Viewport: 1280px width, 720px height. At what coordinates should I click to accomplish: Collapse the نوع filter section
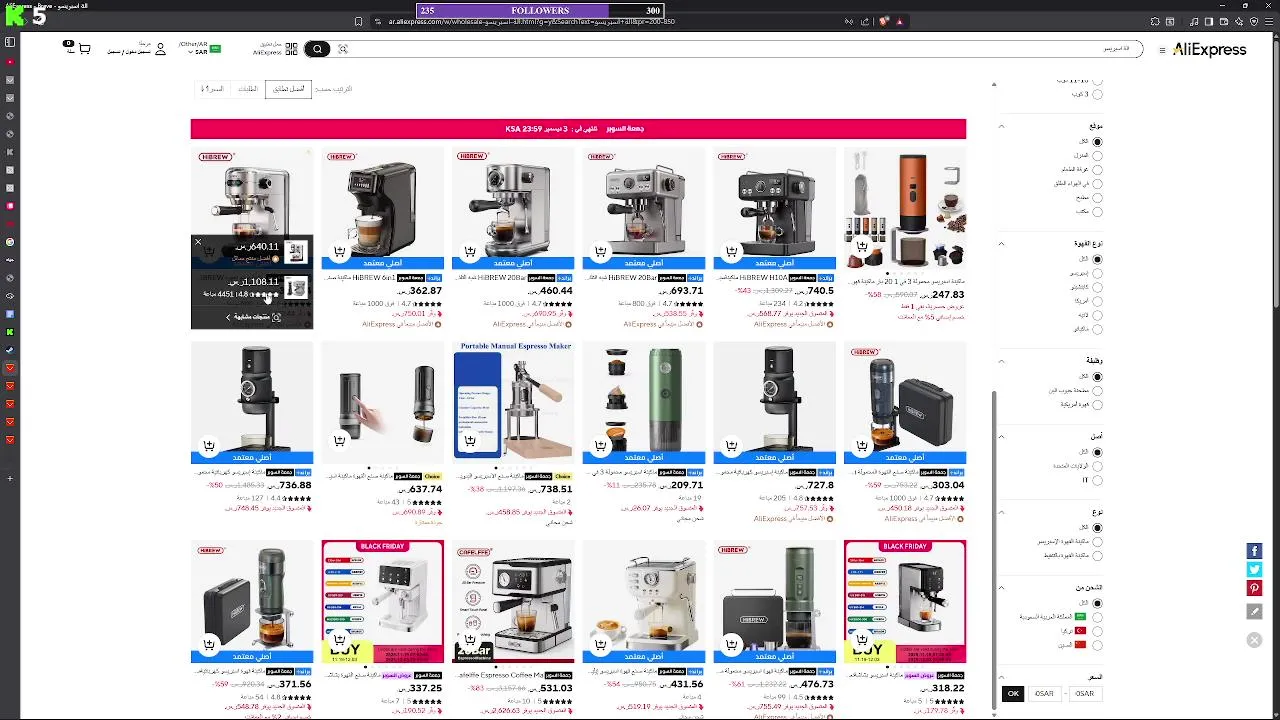click(x=1002, y=511)
